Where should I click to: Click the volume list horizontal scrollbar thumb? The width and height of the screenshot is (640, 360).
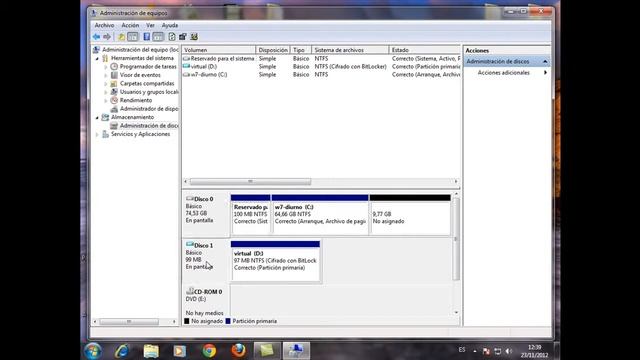pyautogui.click(x=250, y=181)
